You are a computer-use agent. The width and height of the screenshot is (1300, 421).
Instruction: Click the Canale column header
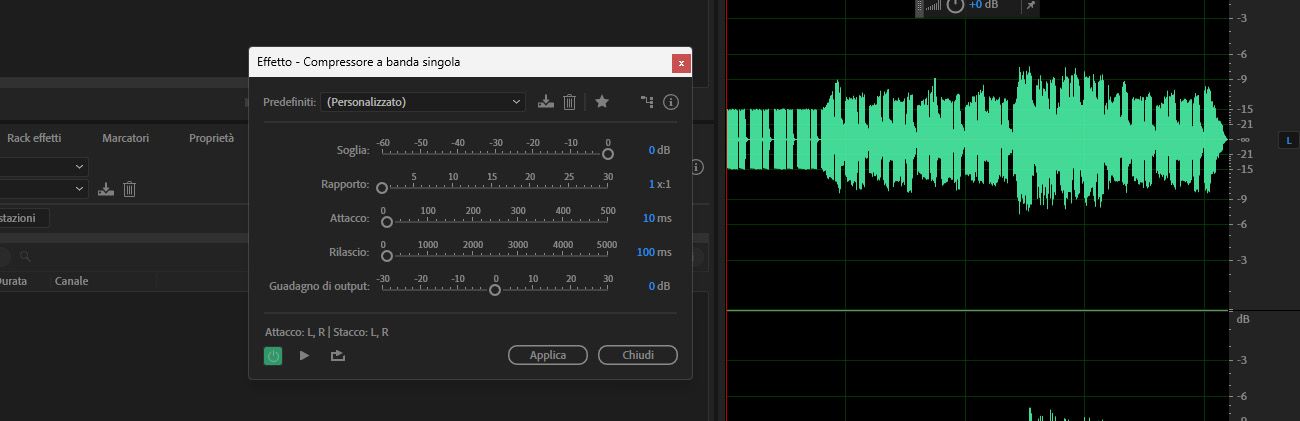click(x=72, y=281)
